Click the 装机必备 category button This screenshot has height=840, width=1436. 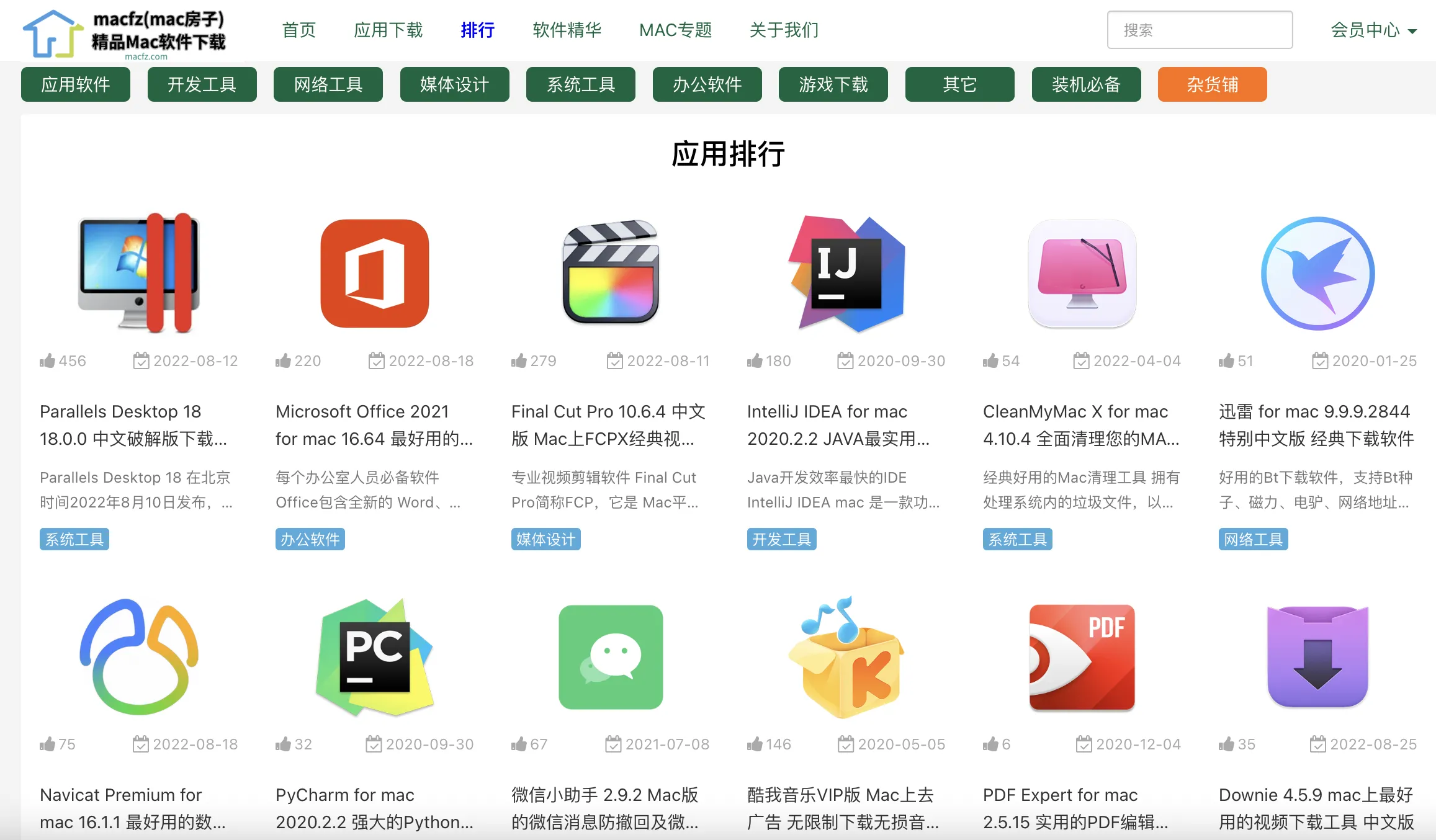click(x=1087, y=84)
